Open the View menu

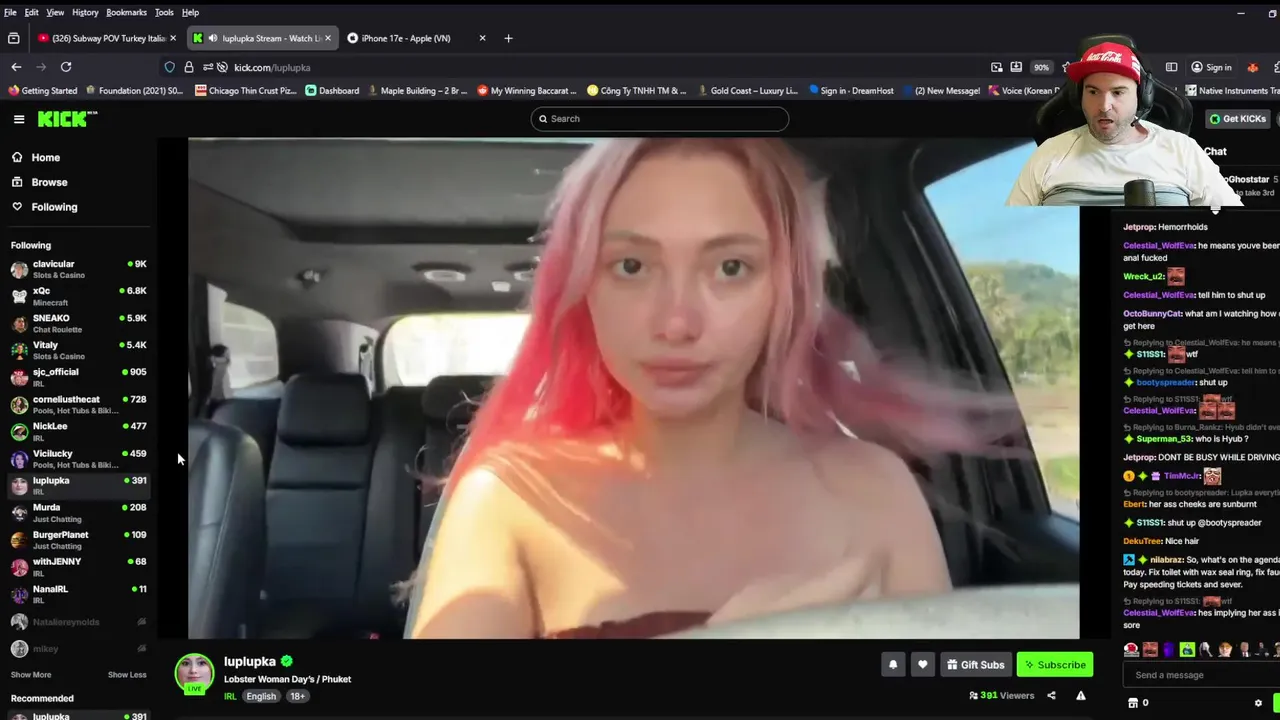pos(55,12)
